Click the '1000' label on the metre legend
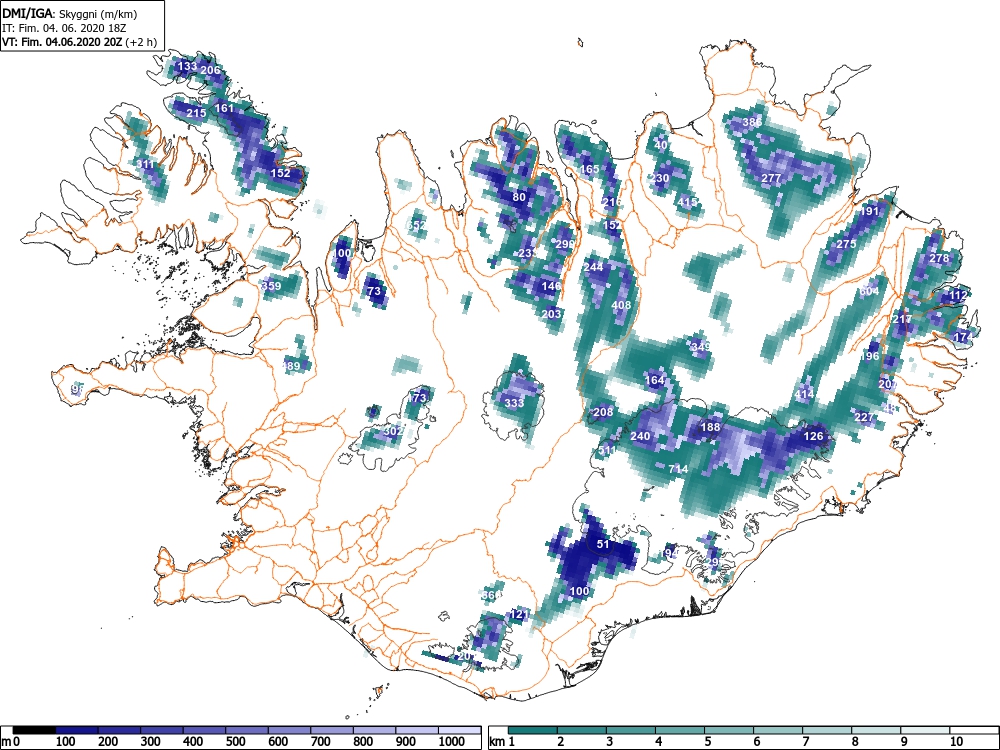The width and height of the screenshot is (1000, 750). coord(452,742)
